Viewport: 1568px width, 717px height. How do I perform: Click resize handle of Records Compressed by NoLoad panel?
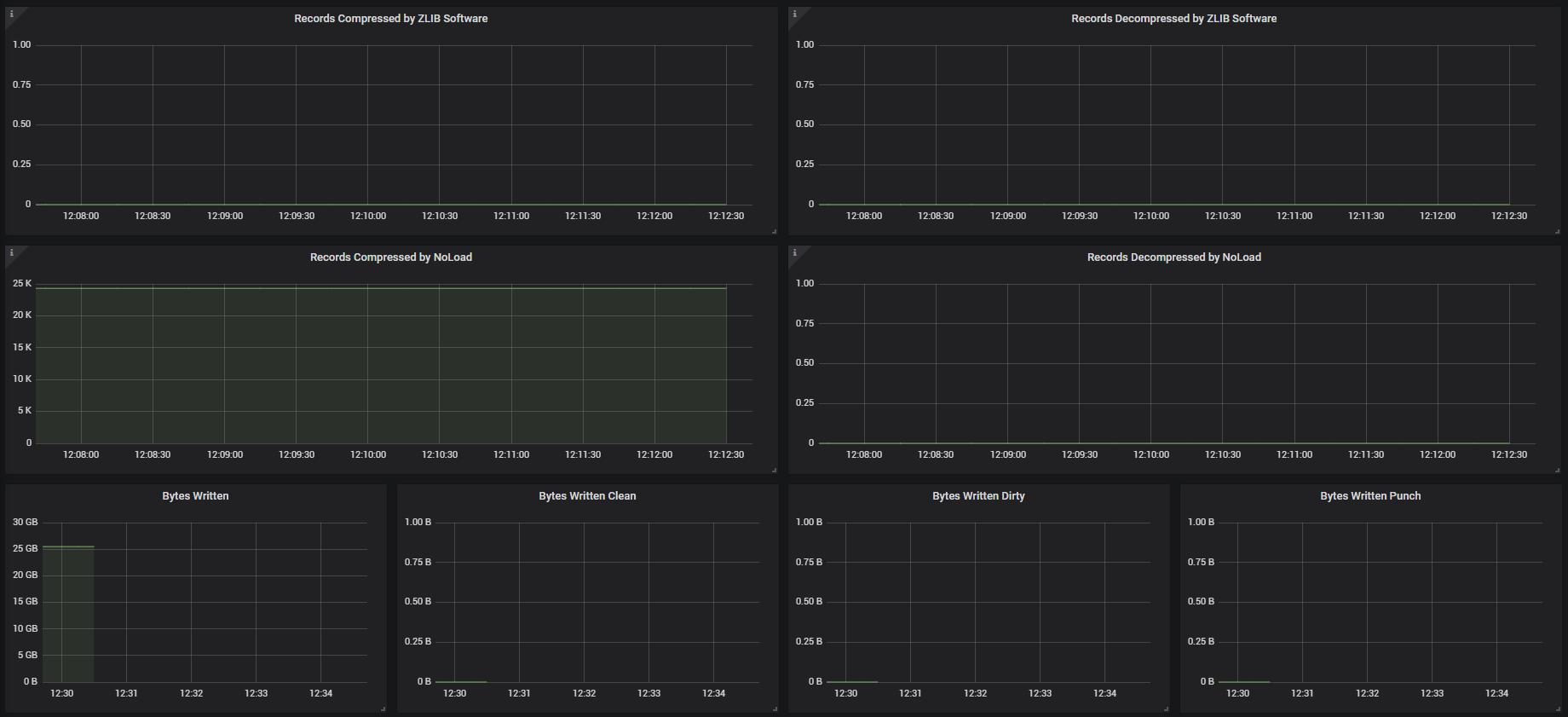coord(774,470)
